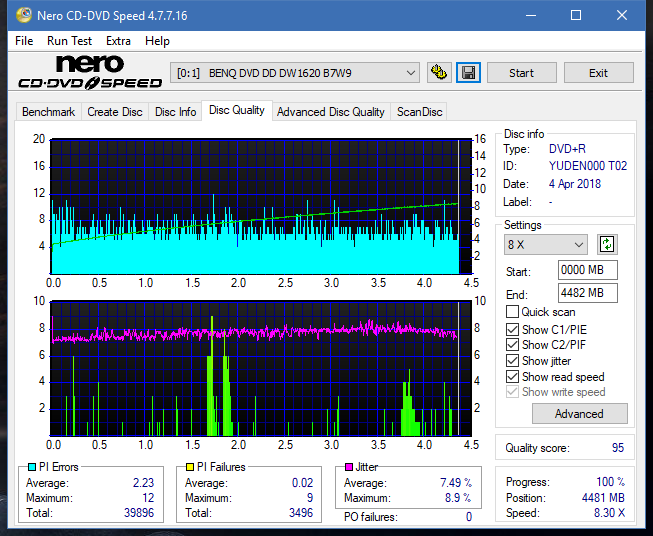Open the Extra menu
Viewport: 653px width, 536px height.
[x=118, y=41]
